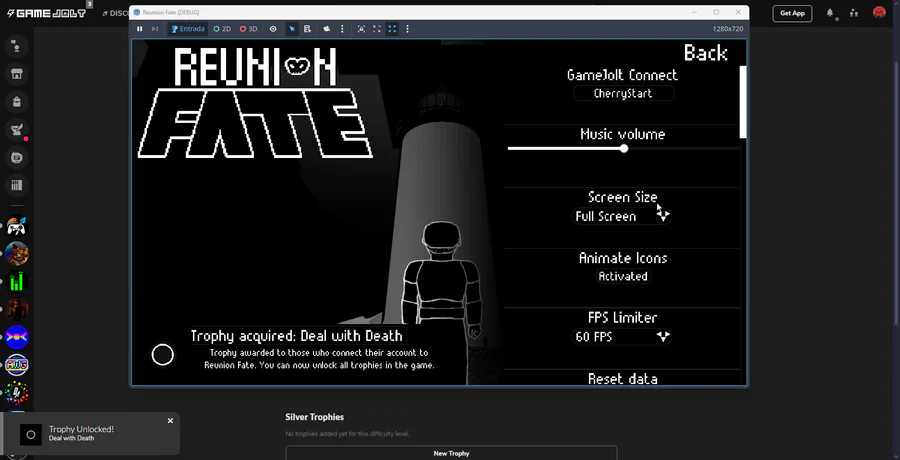Click the Reunion Fate window title
The height and width of the screenshot is (460, 900).
tap(170, 12)
